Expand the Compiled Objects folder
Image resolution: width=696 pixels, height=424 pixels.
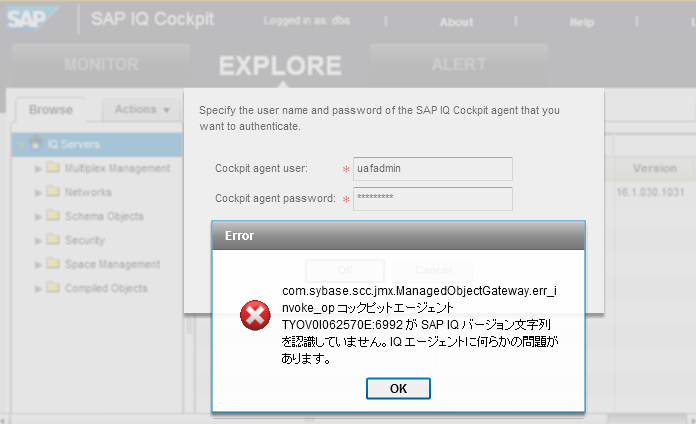click(x=38, y=289)
